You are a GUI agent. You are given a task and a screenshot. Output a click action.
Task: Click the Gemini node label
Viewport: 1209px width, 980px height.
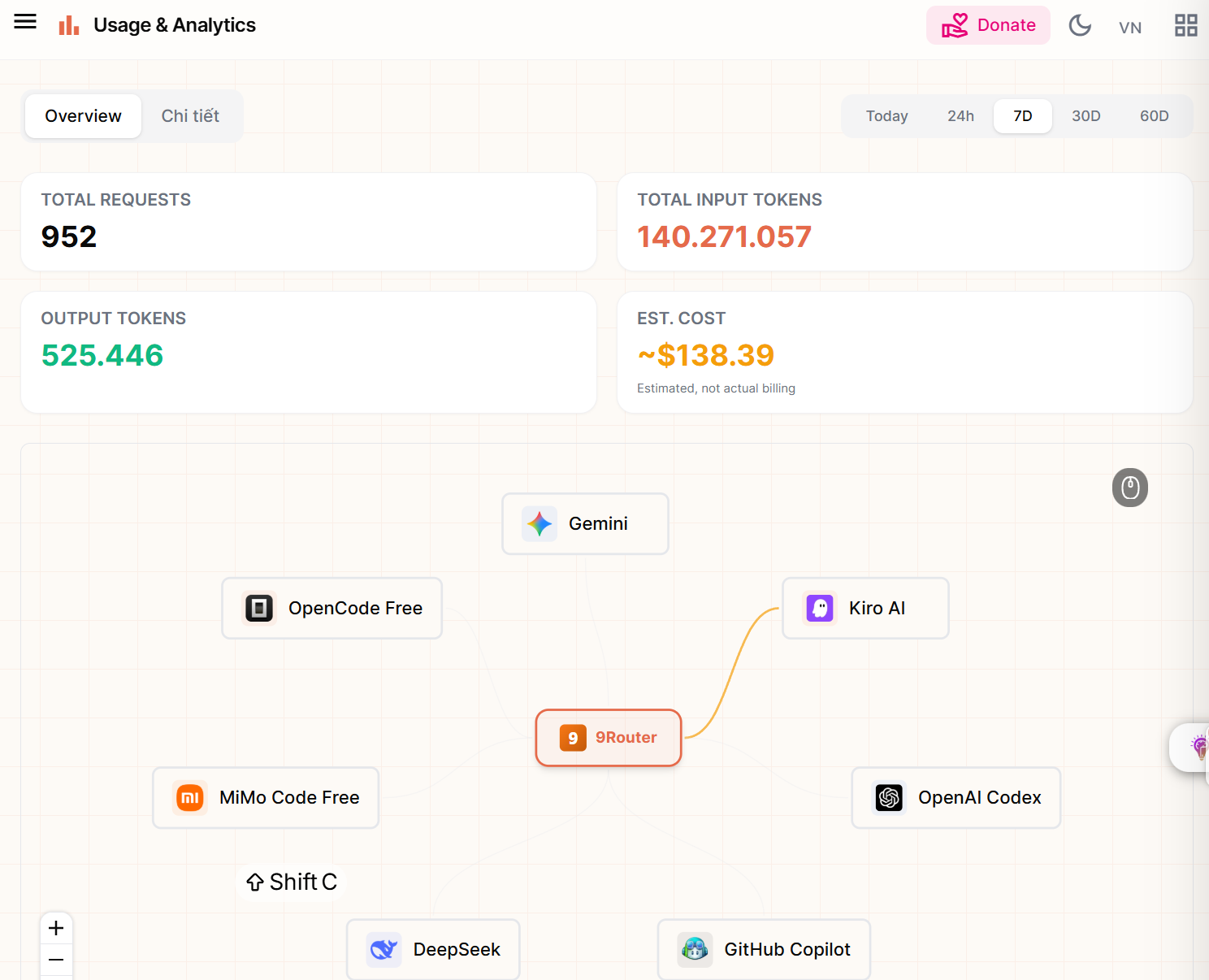598,524
